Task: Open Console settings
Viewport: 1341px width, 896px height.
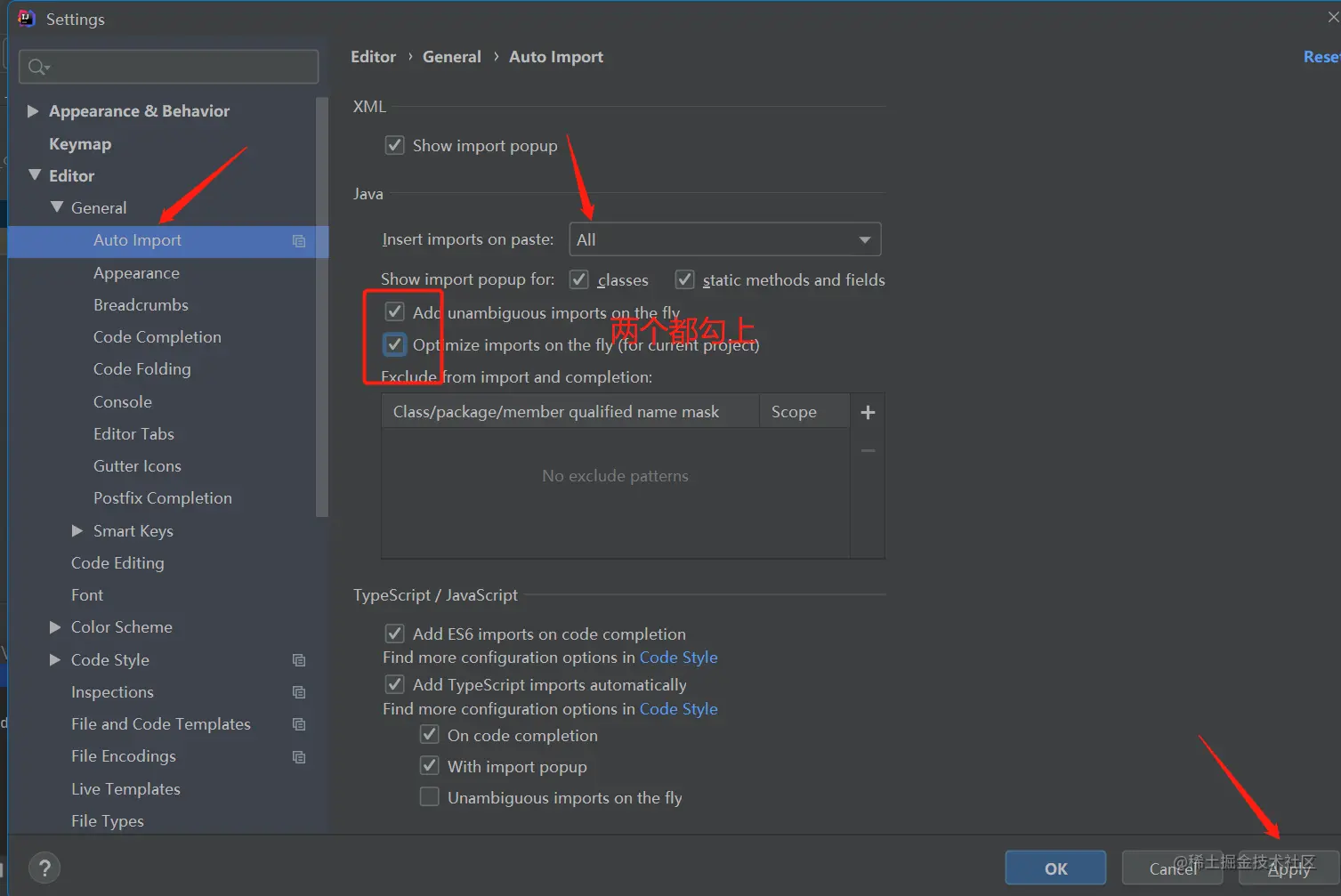Action: [123, 402]
